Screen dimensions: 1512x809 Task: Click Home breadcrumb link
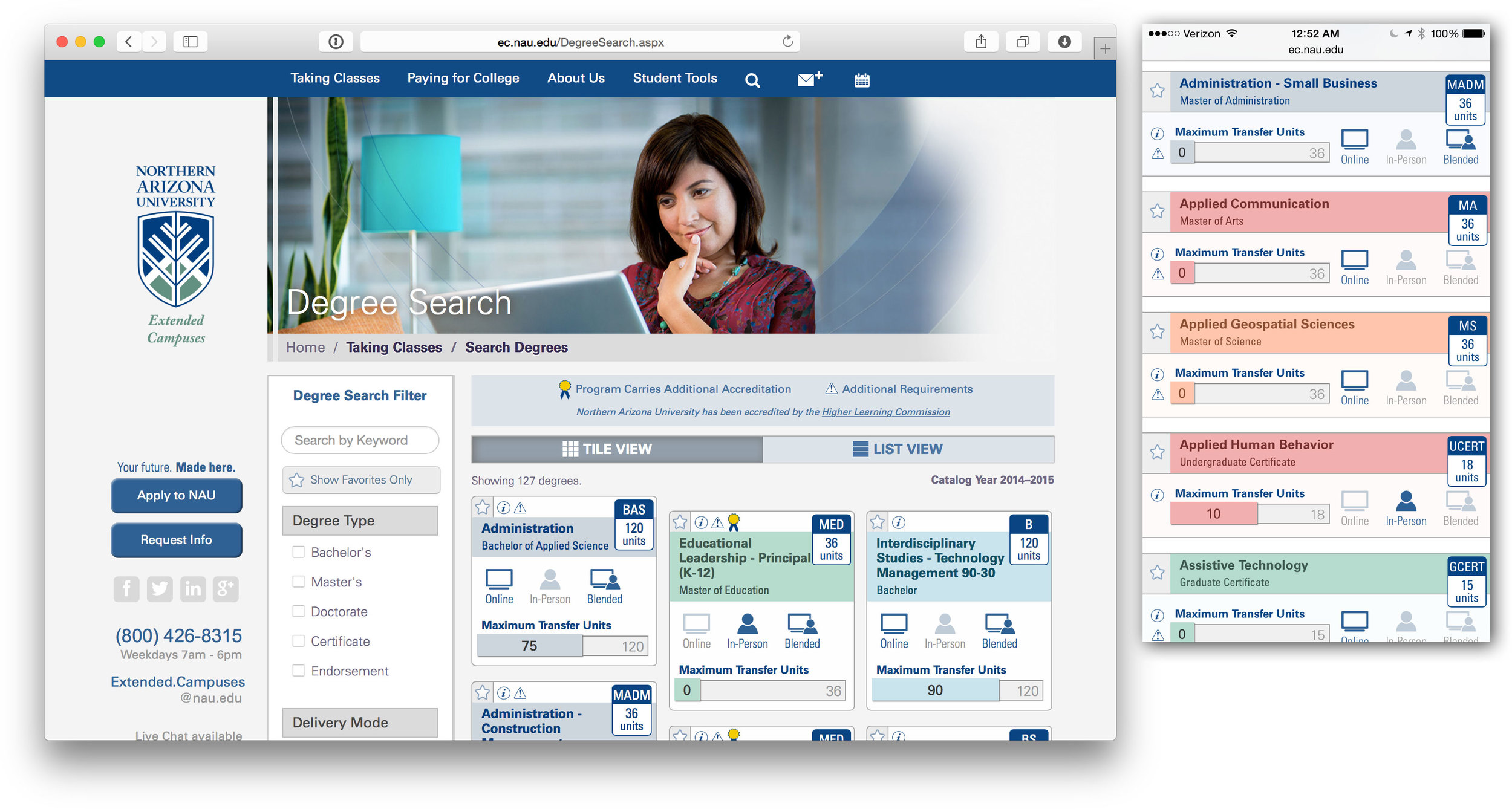(x=305, y=347)
